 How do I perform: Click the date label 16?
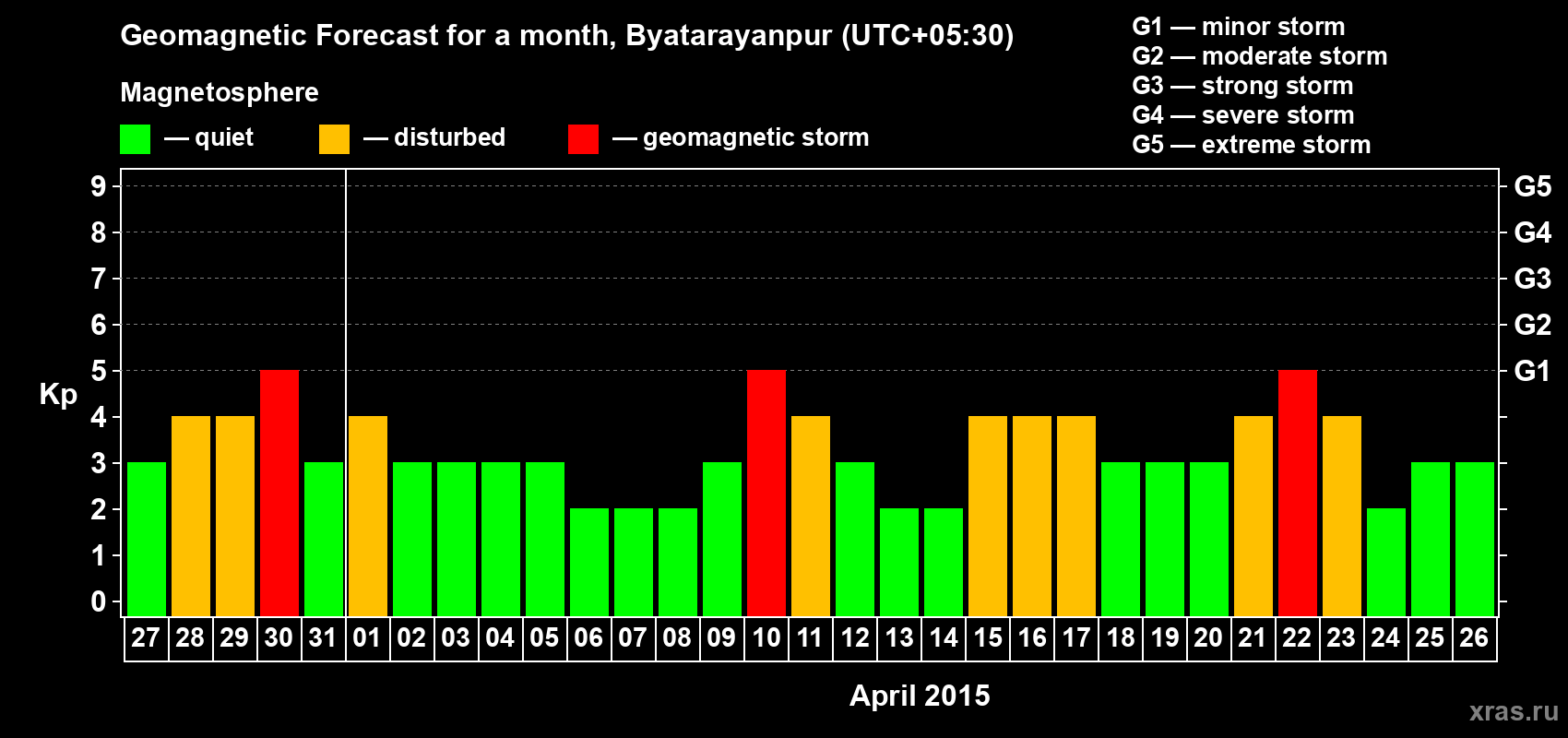(x=1032, y=637)
